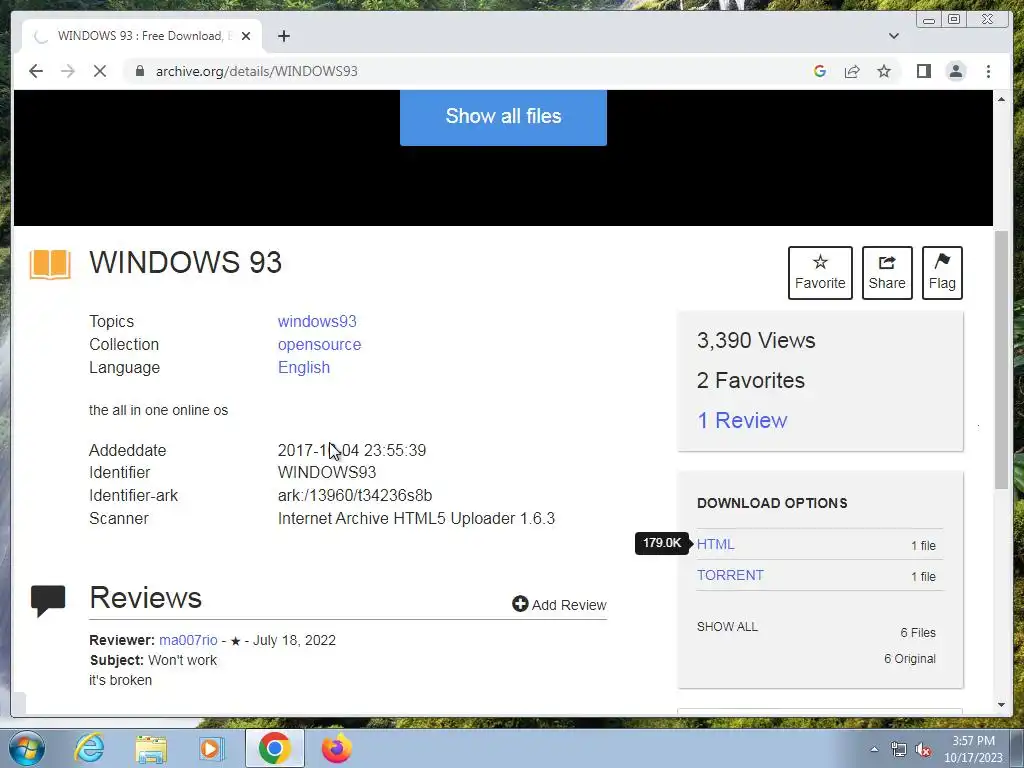Open Windows Explorer folder in taskbar
The width and height of the screenshot is (1024, 768).
151,748
